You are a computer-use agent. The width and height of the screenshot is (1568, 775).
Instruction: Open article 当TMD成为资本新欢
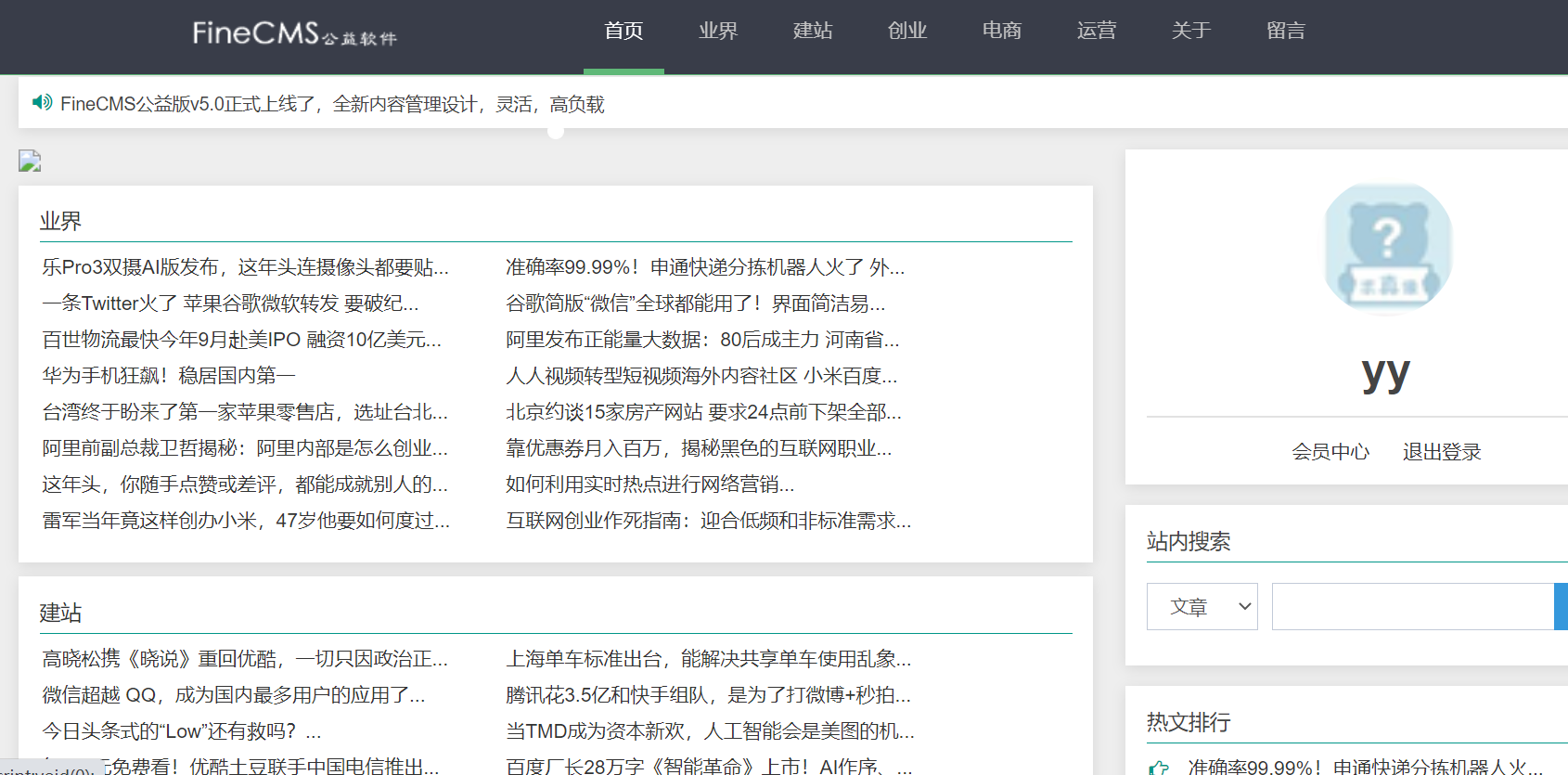[710, 731]
